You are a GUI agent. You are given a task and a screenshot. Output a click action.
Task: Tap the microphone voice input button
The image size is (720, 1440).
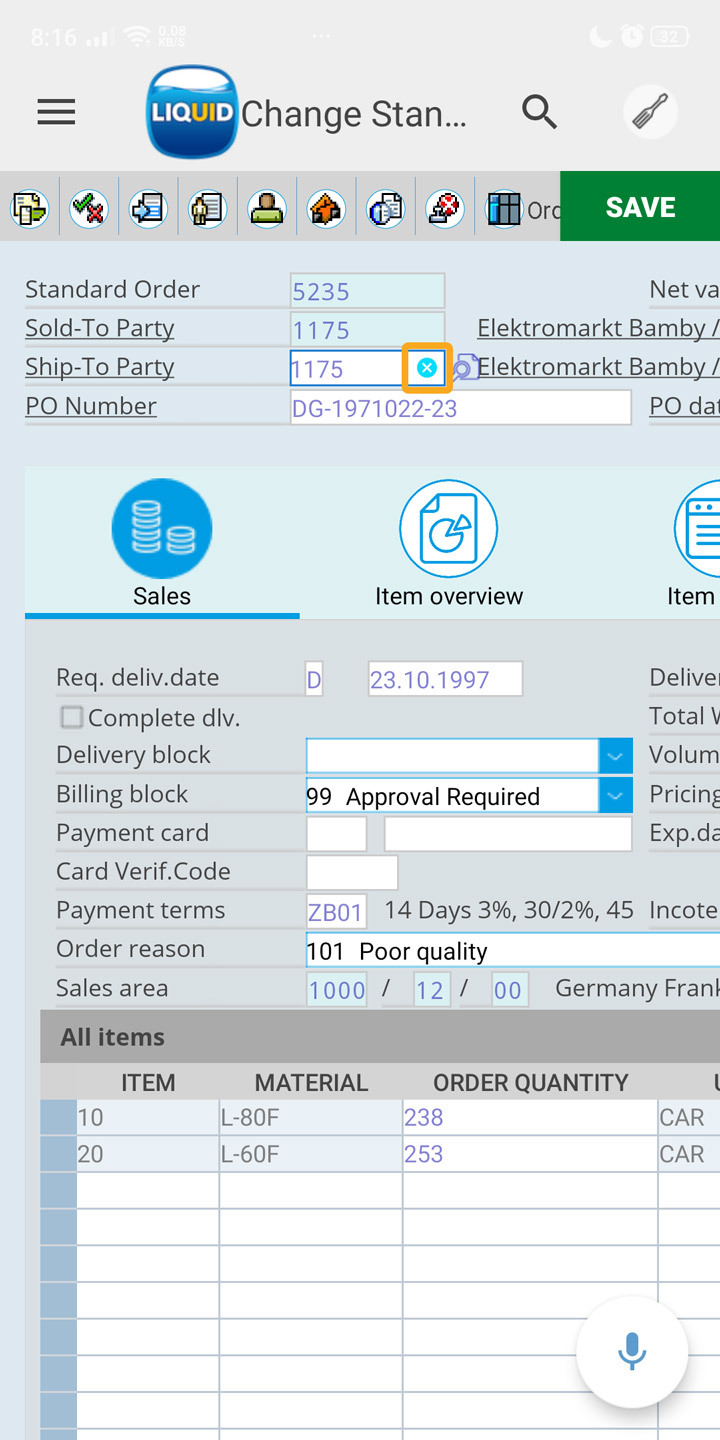coord(632,1352)
